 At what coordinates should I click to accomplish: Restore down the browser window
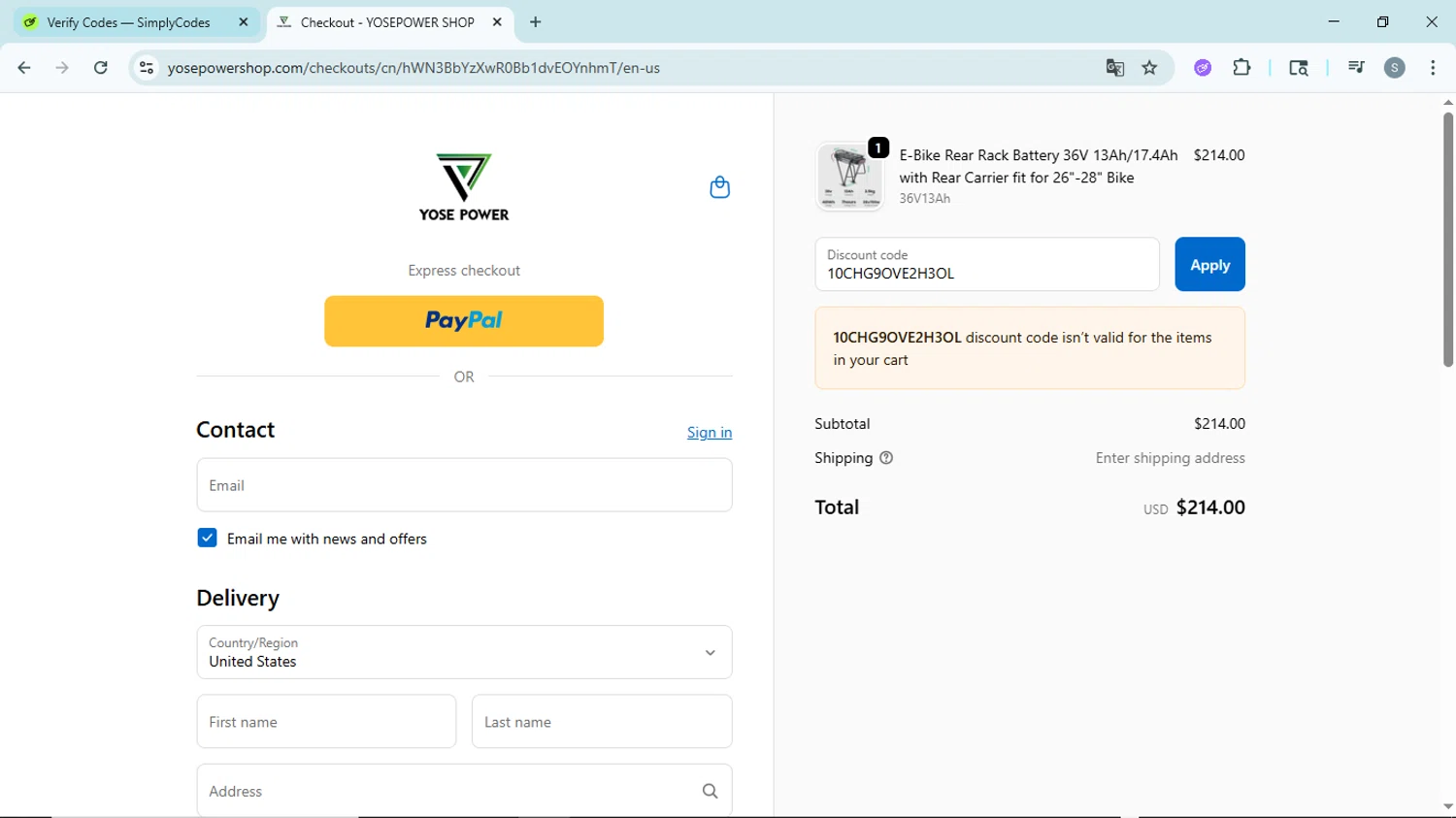(x=1383, y=21)
